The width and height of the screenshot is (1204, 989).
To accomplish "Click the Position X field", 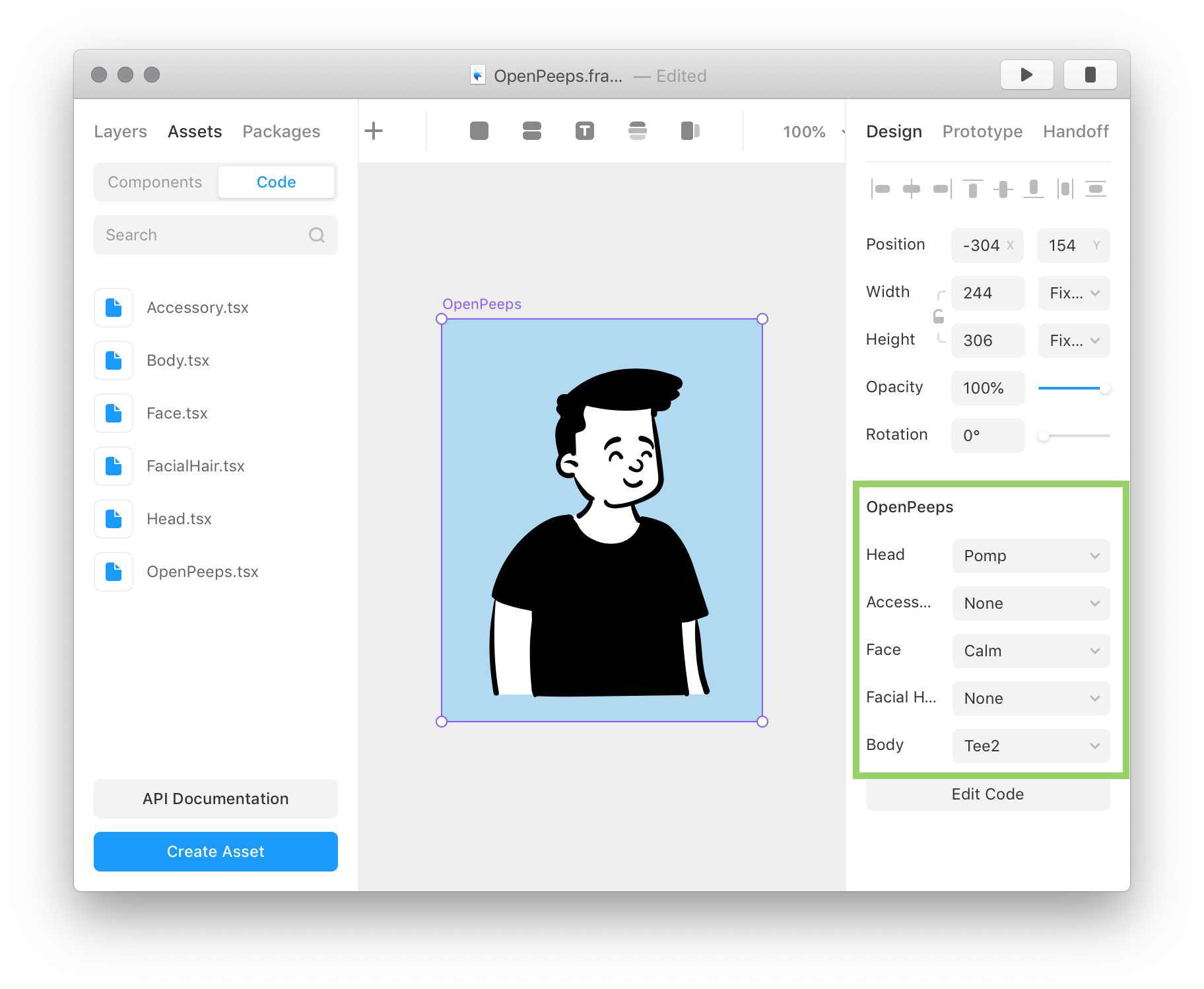I will pos(987,246).
